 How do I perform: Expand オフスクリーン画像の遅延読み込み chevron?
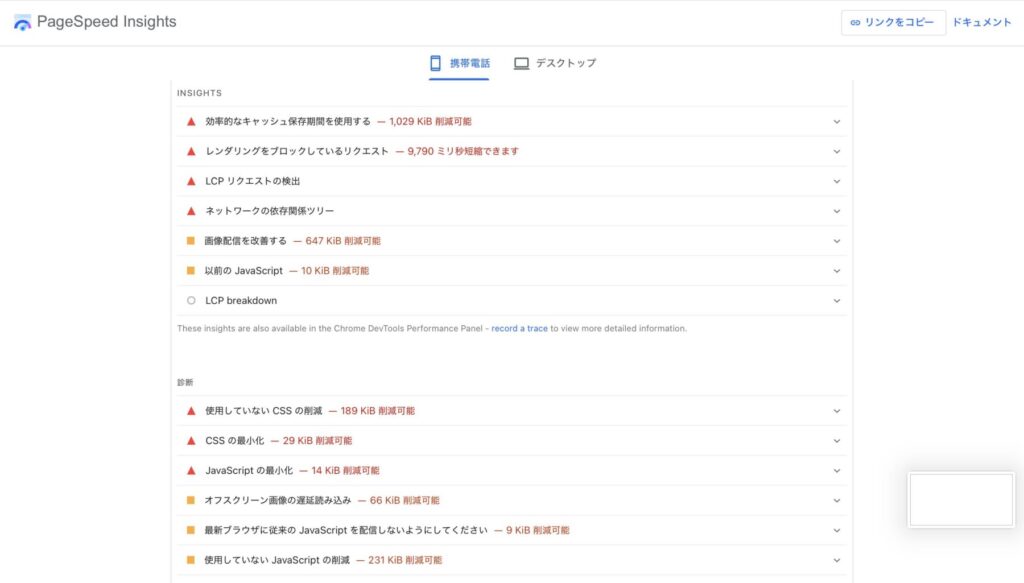[837, 500]
